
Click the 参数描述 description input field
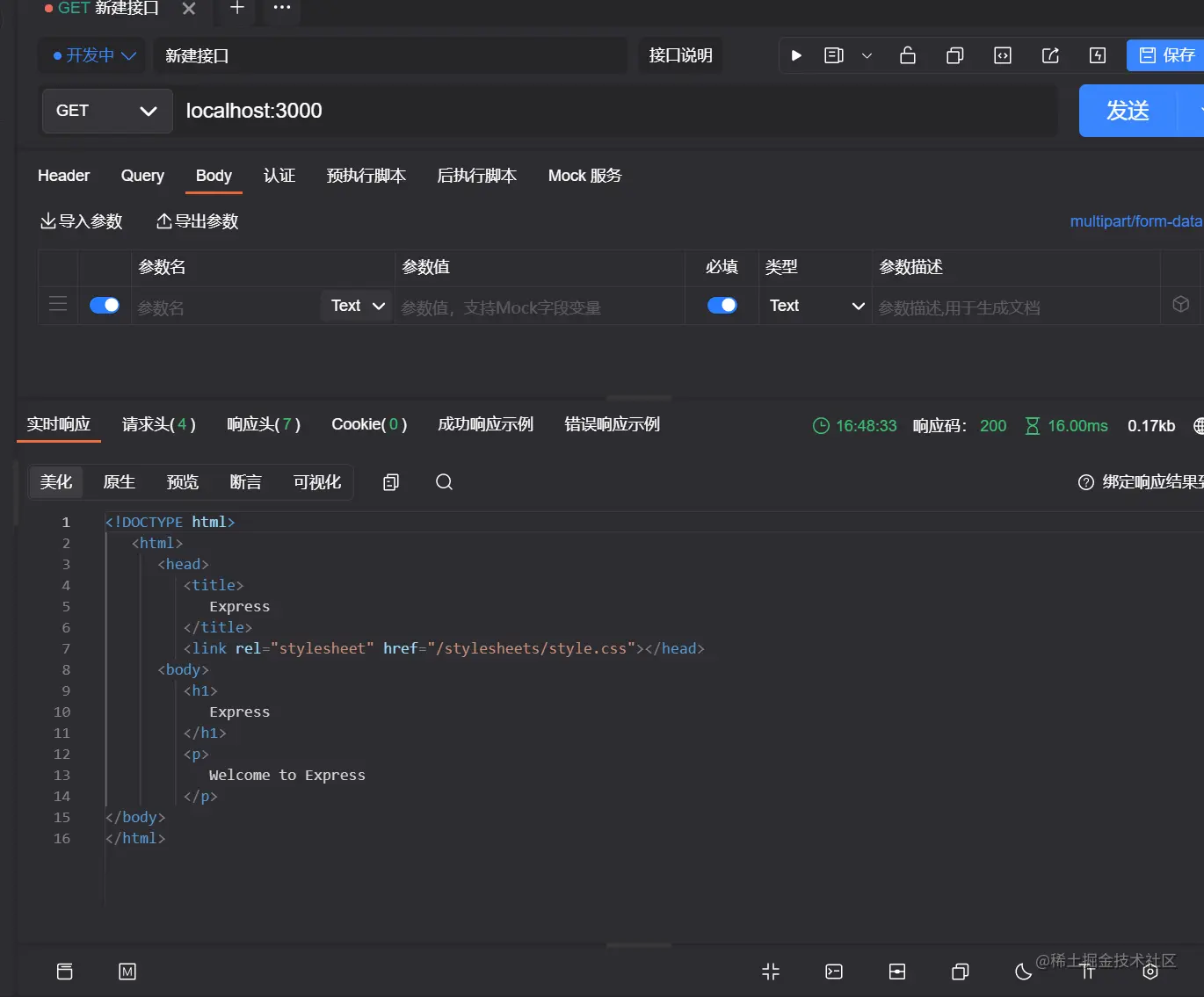[x=1017, y=307]
